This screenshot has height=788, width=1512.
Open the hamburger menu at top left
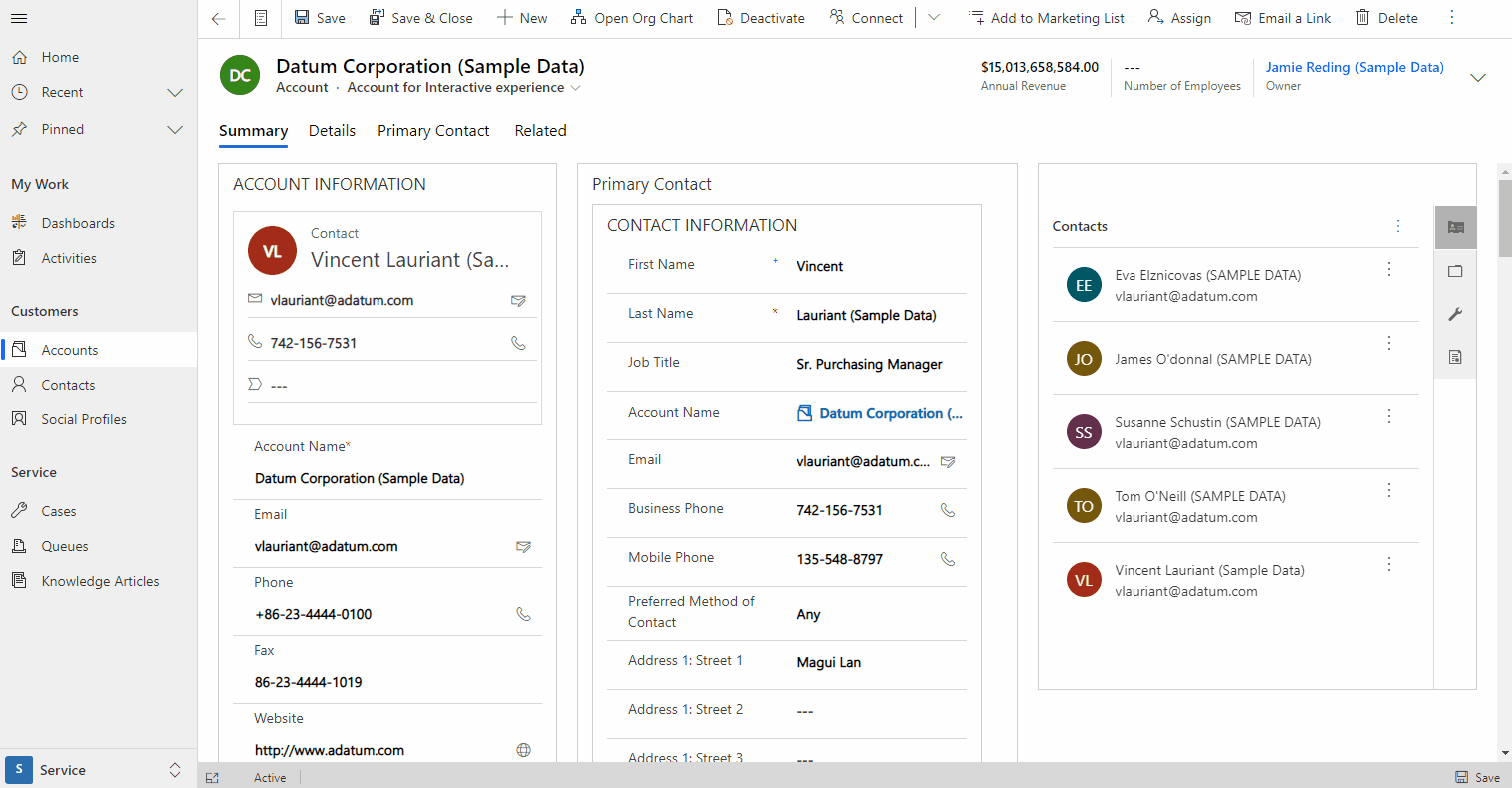[20, 17]
